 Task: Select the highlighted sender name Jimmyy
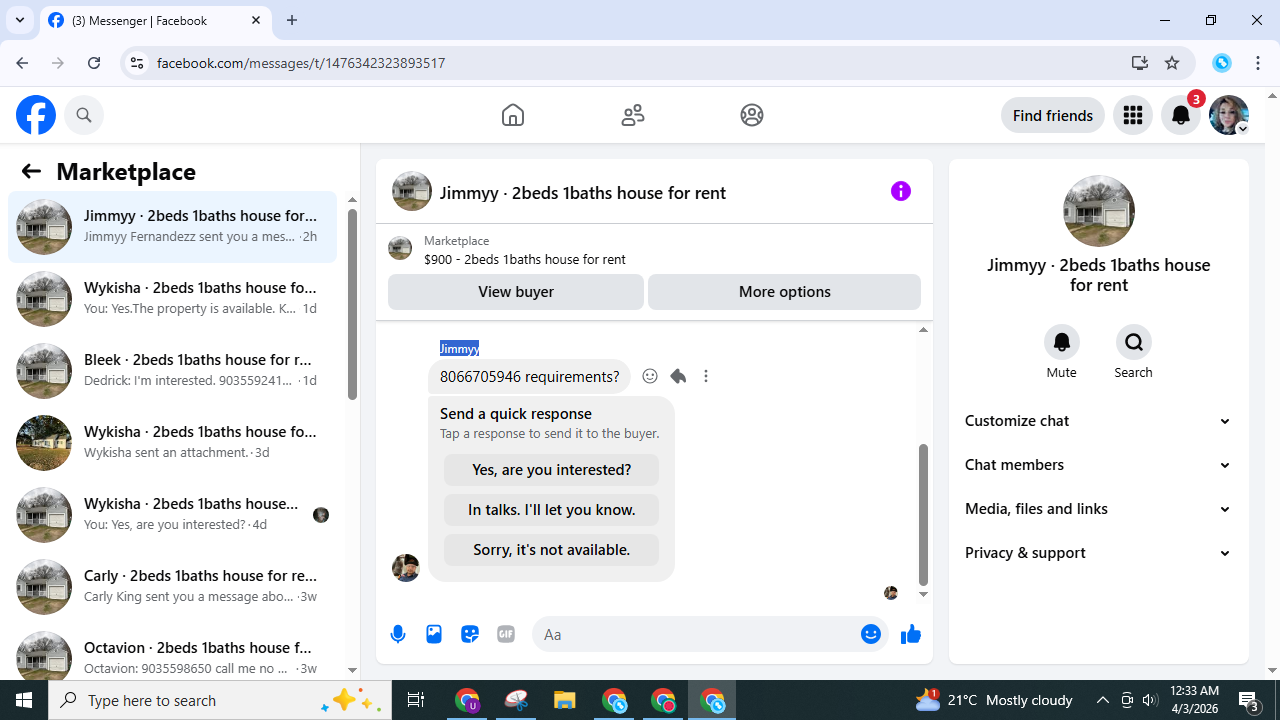click(459, 348)
